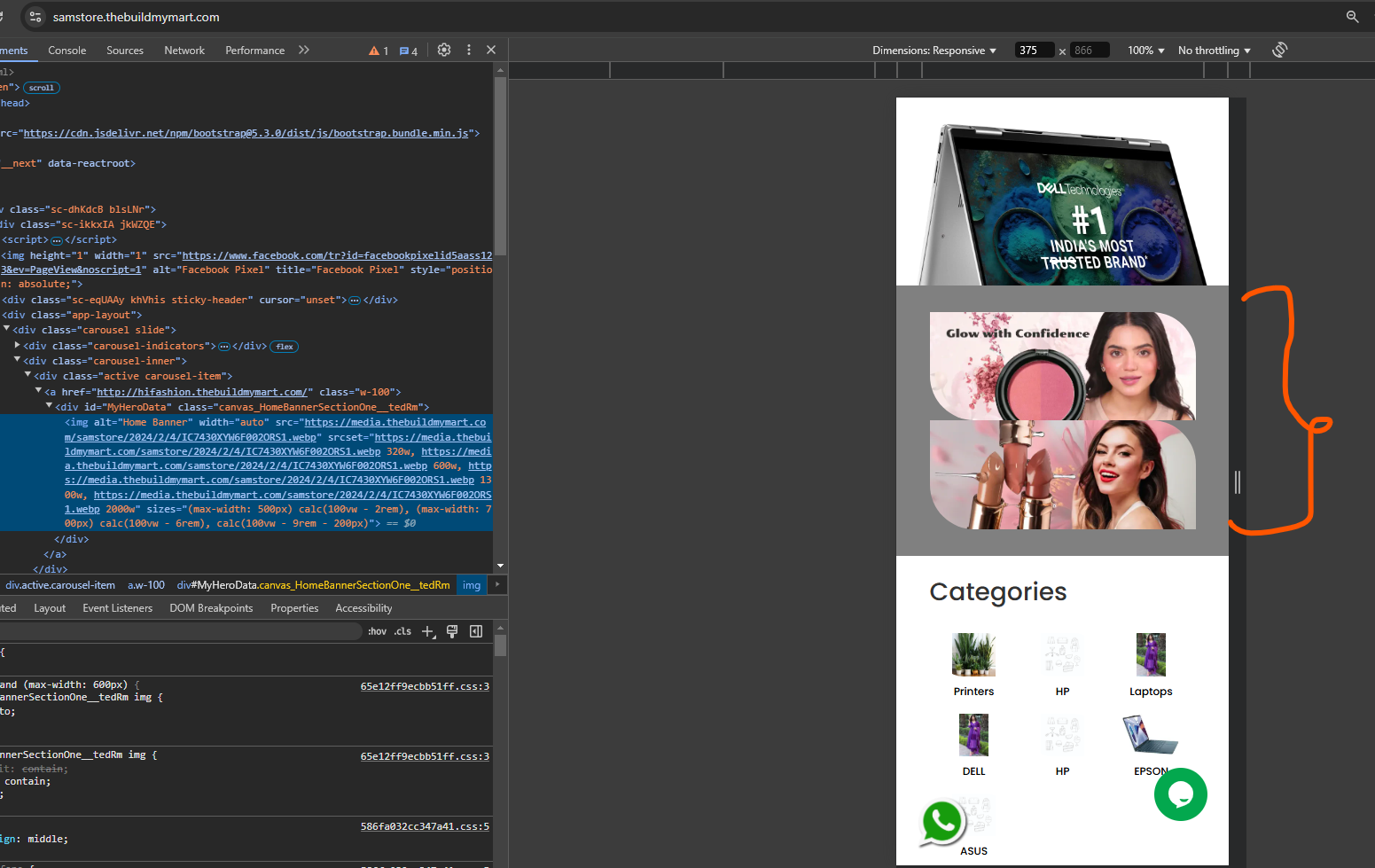Open the 65e12ff9ecbb51ff.css:3 max-width rule source

coord(425,686)
